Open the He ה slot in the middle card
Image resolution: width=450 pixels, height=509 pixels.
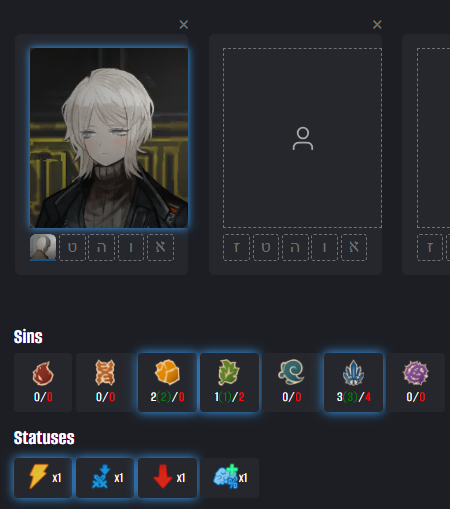pyautogui.click(x=295, y=247)
